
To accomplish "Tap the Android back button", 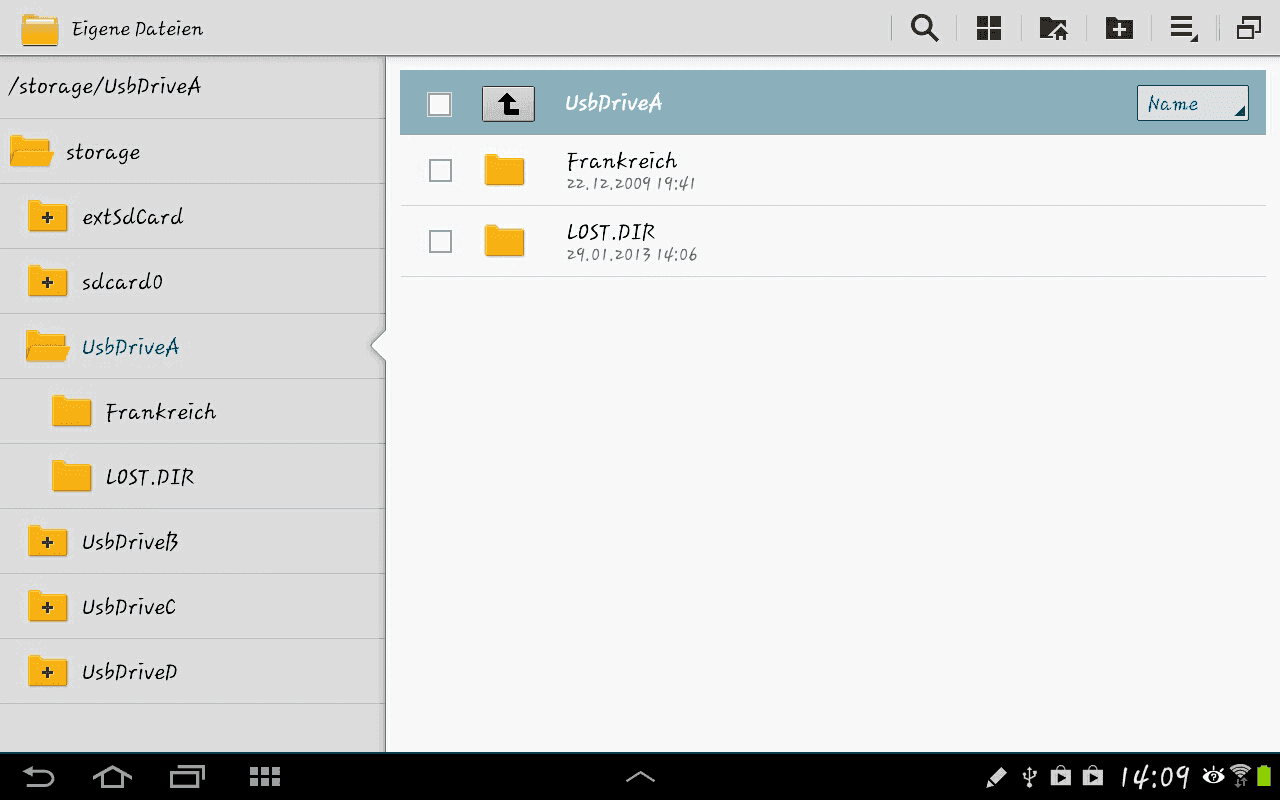I will point(39,777).
